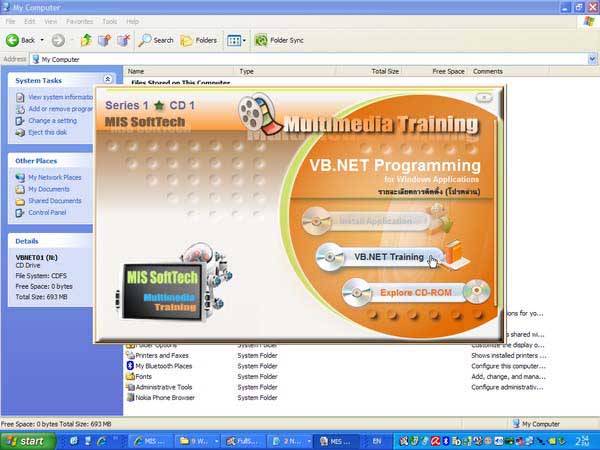
Task: Expand the Address bar dropdown arrow
Action: tap(592, 59)
